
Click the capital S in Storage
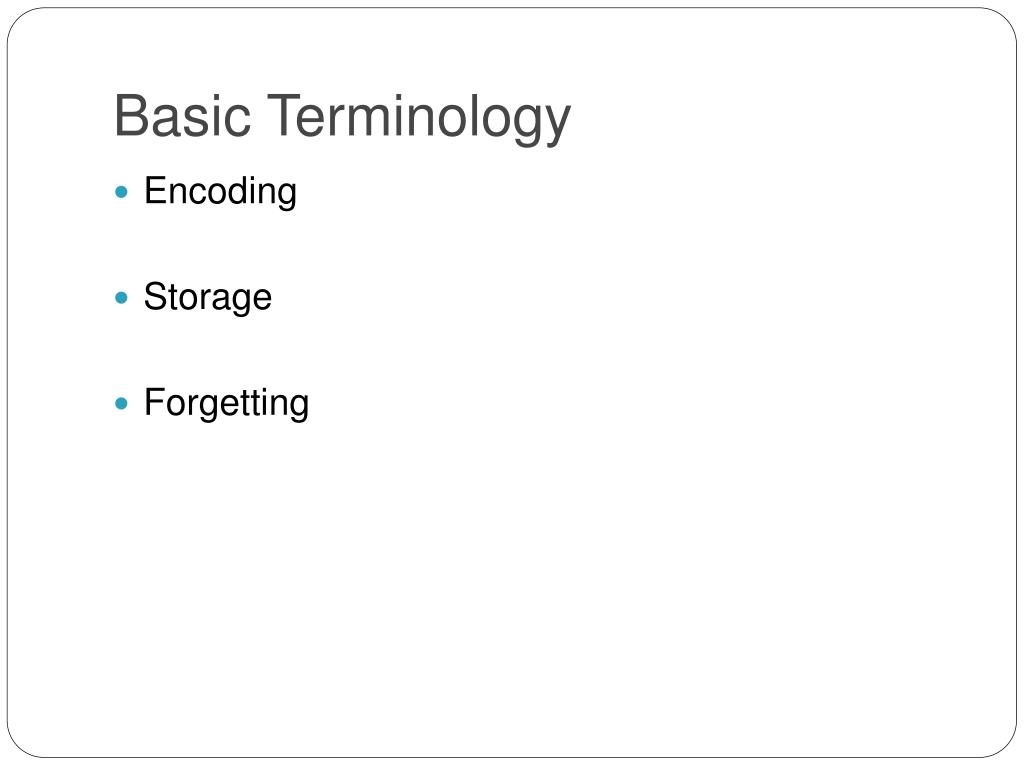(x=157, y=296)
